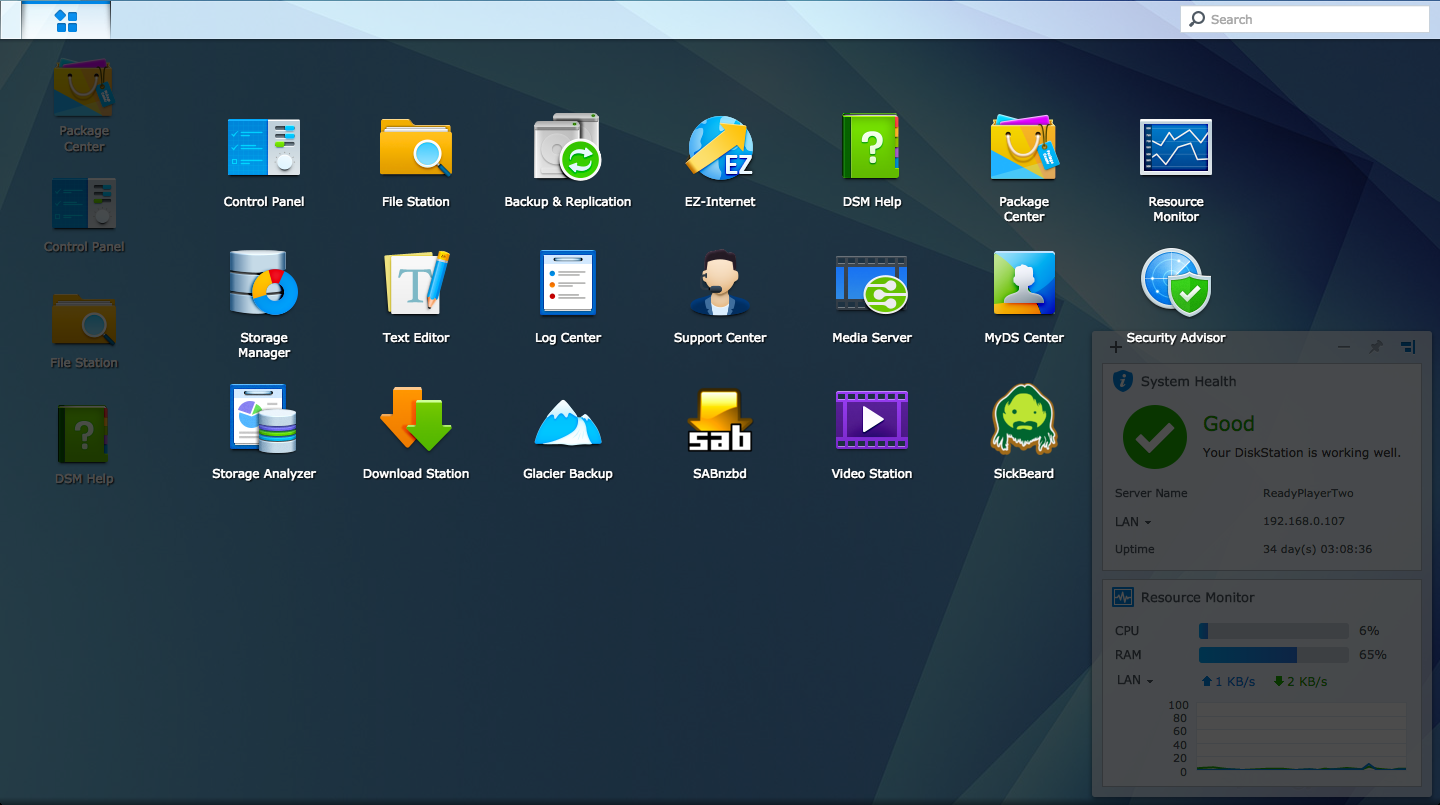This screenshot has width=1440, height=805.
Task: Click the widget panel layout icon
Action: coord(1408,347)
